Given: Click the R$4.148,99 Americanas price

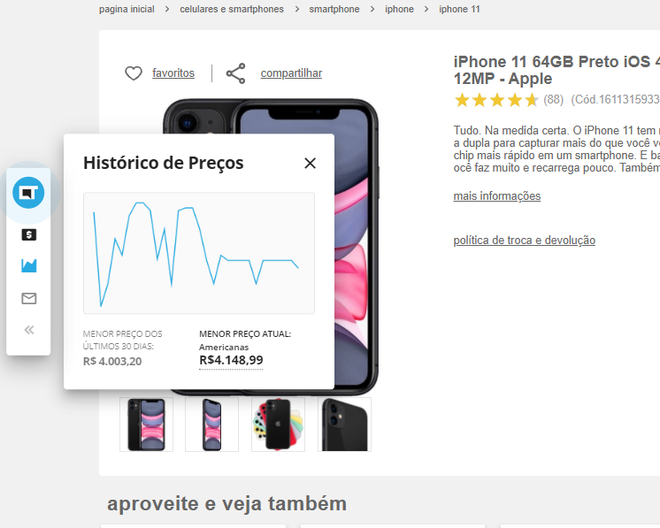Looking at the screenshot, I should click(231, 360).
